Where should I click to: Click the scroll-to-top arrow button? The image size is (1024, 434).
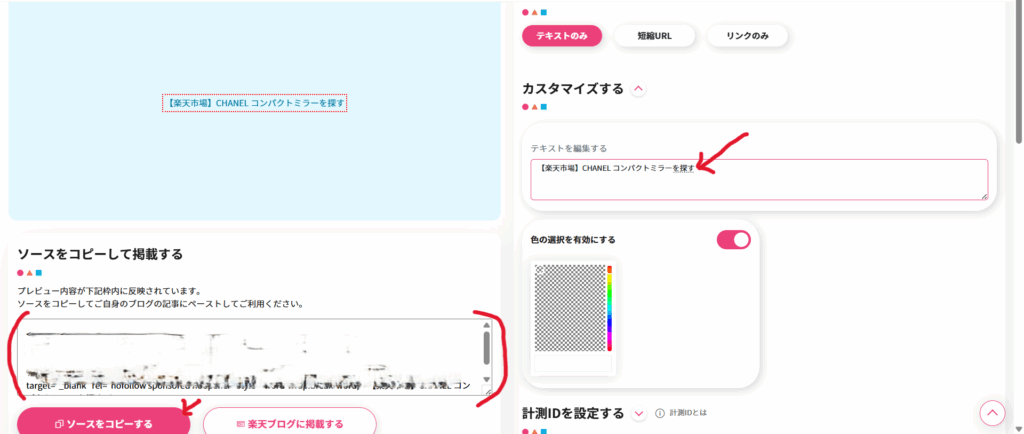click(x=991, y=413)
